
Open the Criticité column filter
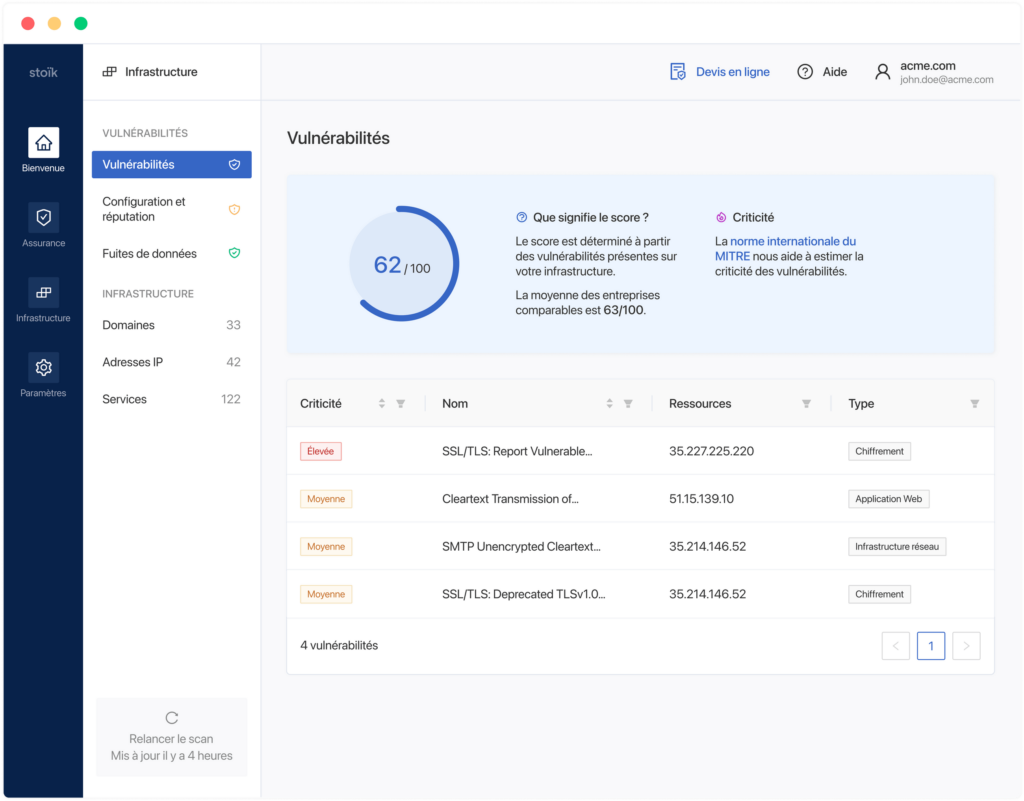point(401,404)
